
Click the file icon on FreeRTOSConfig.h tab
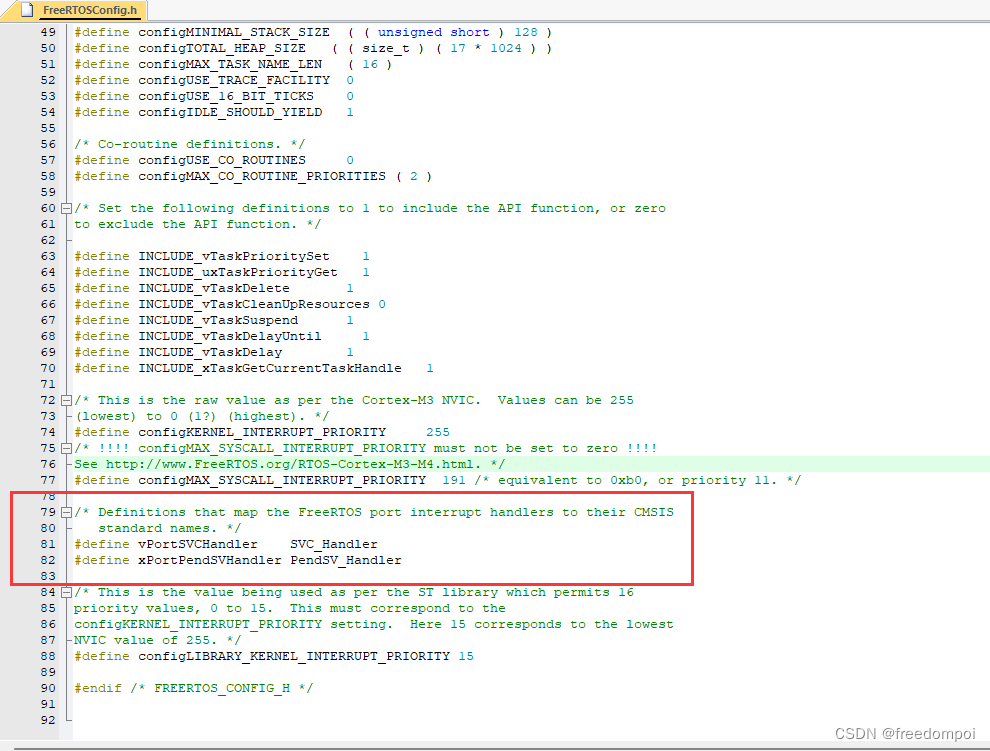coord(27,10)
